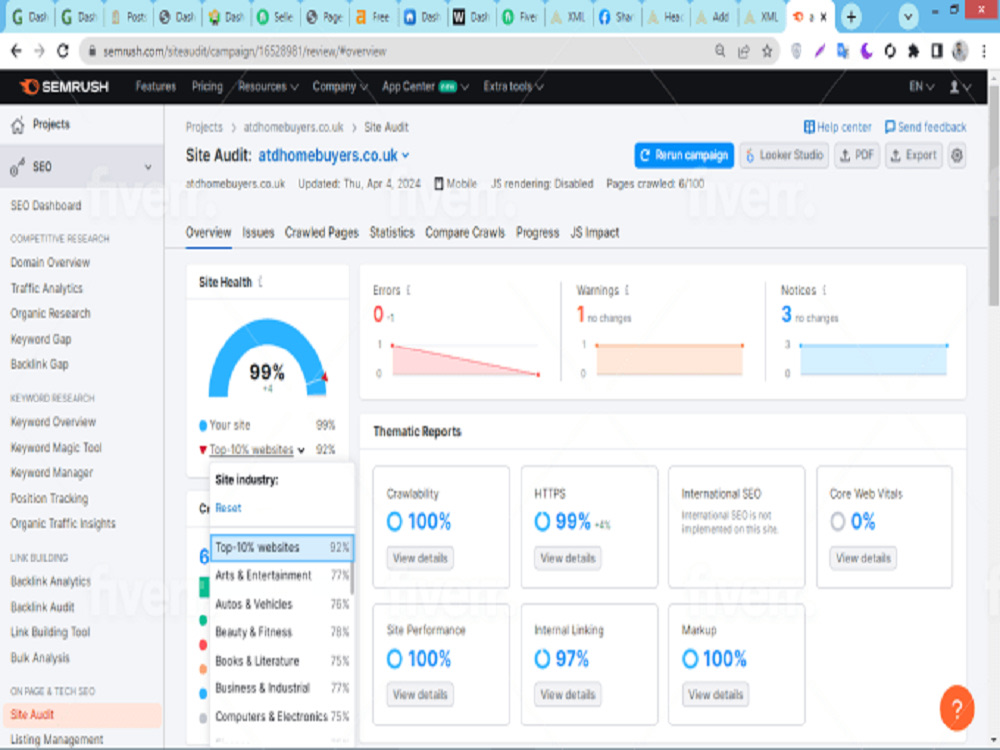
Task: Open Chrome three-dot menu
Action: pyautogui.click(x=984, y=51)
